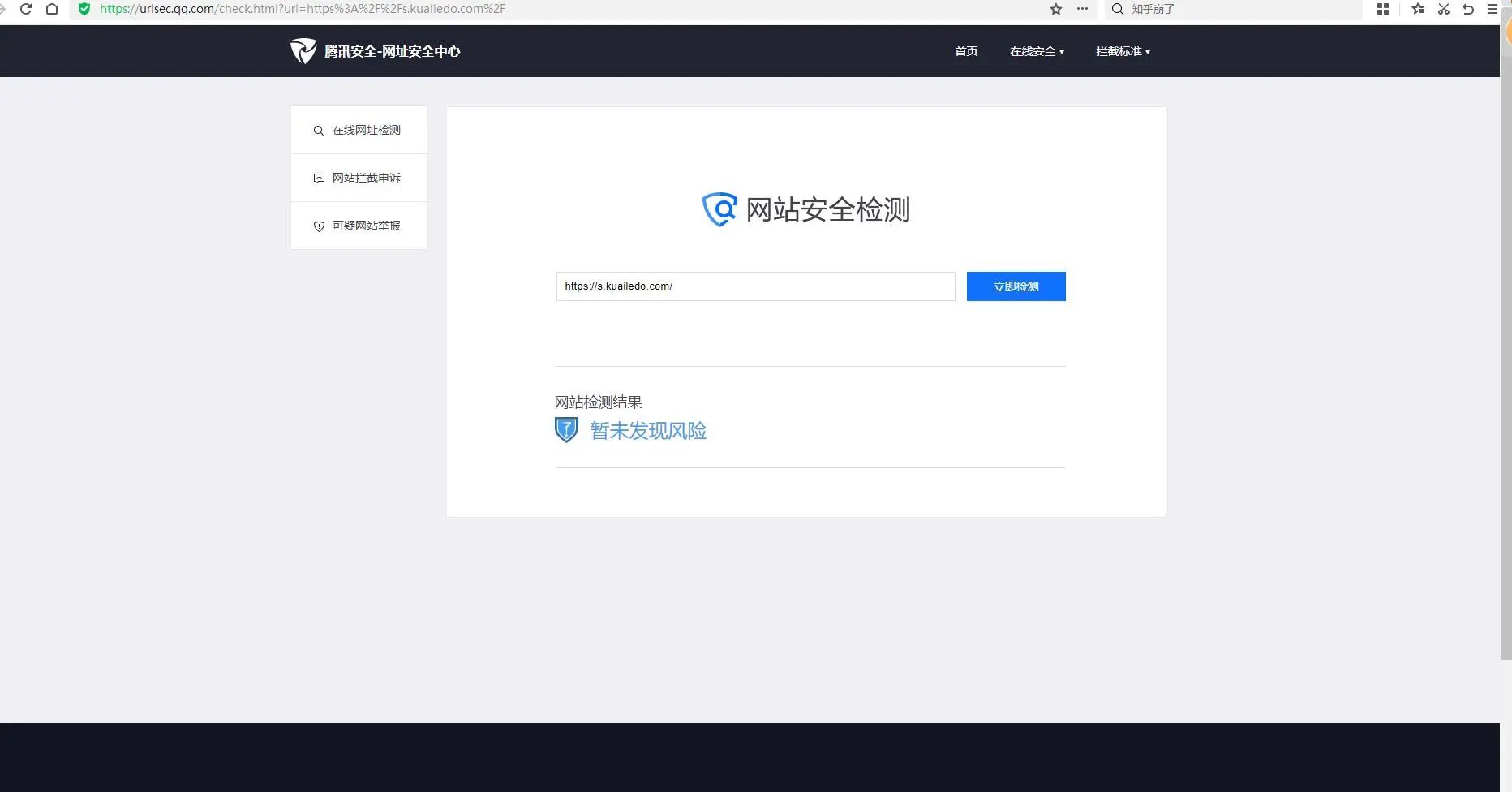Viewport: 1512px width, 792px height.
Task: Open the three-dot more options in address bar
Action: click(1082, 9)
